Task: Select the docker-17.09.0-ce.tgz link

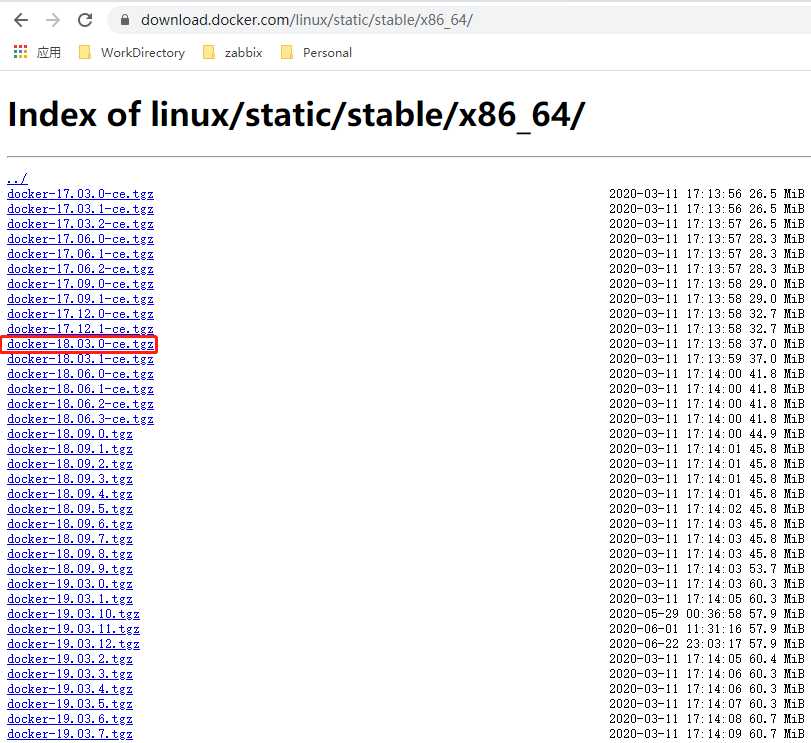Action: pyautogui.click(x=80, y=284)
